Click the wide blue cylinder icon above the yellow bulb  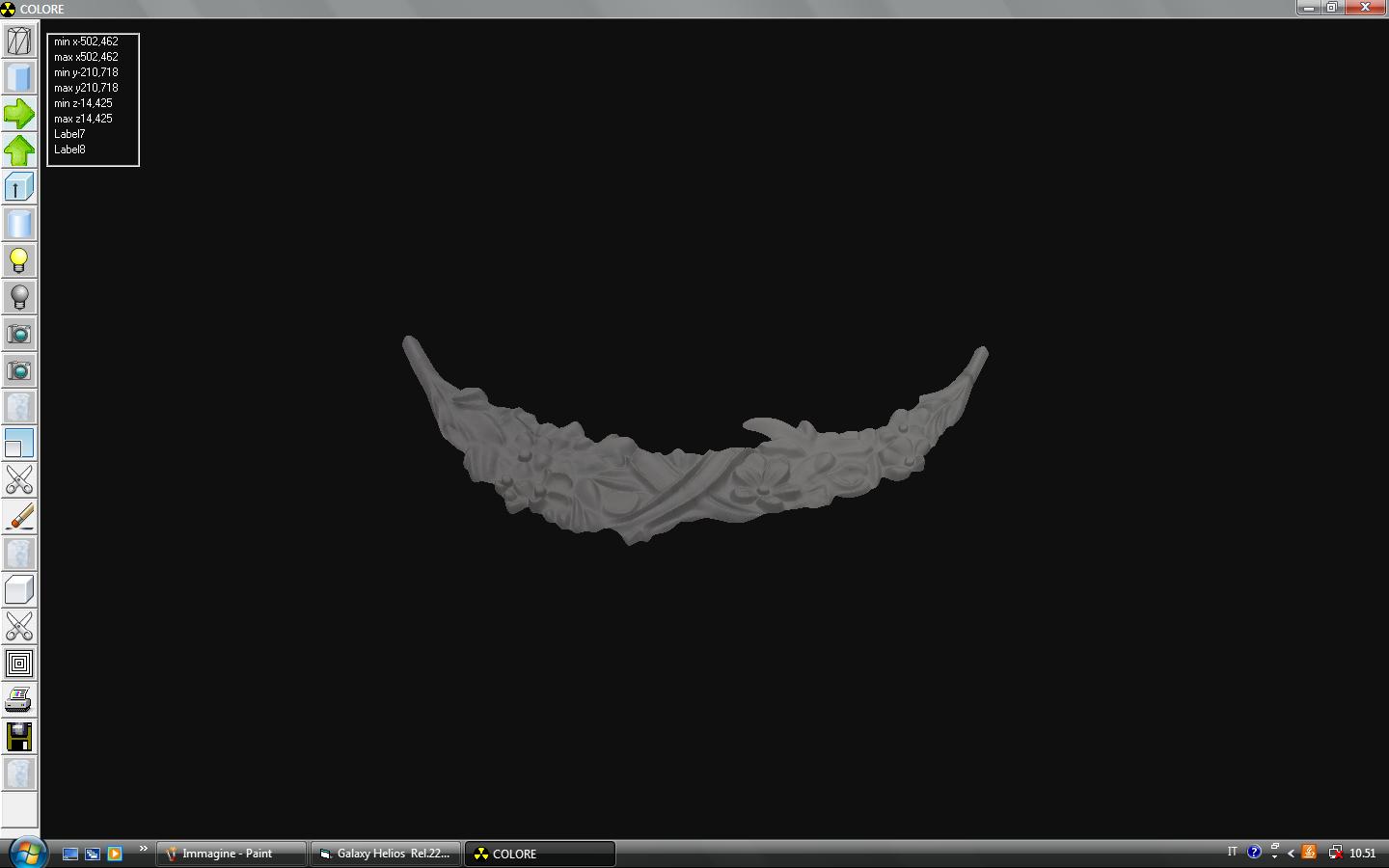tap(19, 224)
